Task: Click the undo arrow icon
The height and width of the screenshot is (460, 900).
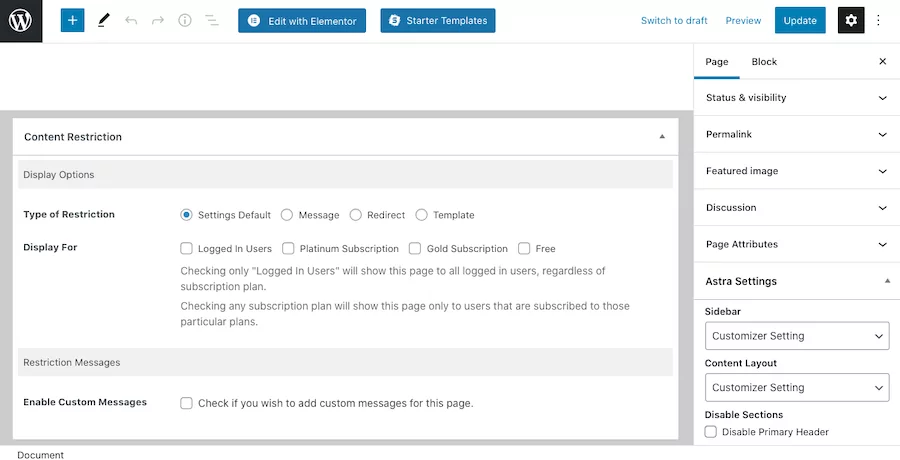Action: pyautogui.click(x=131, y=20)
